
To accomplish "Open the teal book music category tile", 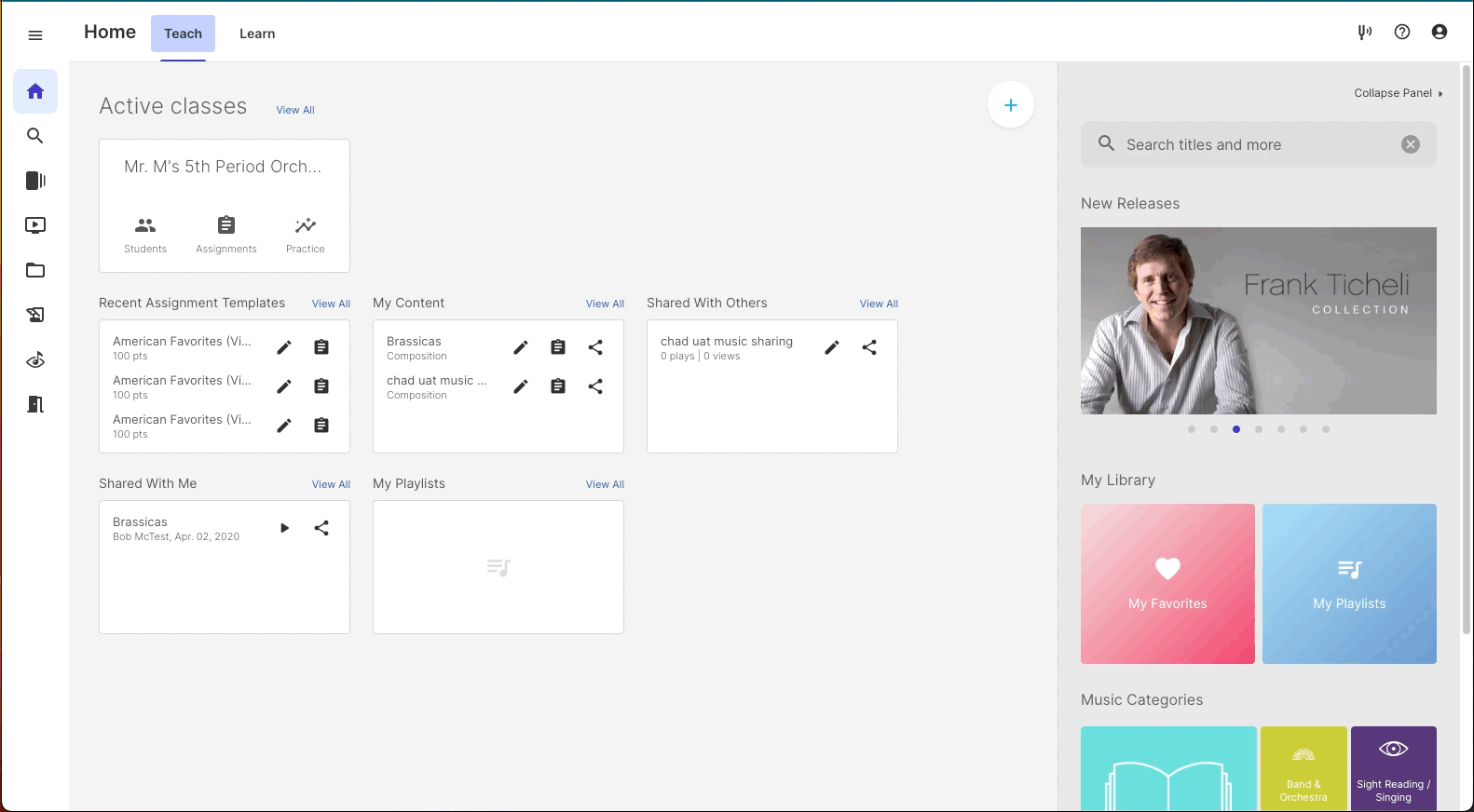I will (1168, 768).
